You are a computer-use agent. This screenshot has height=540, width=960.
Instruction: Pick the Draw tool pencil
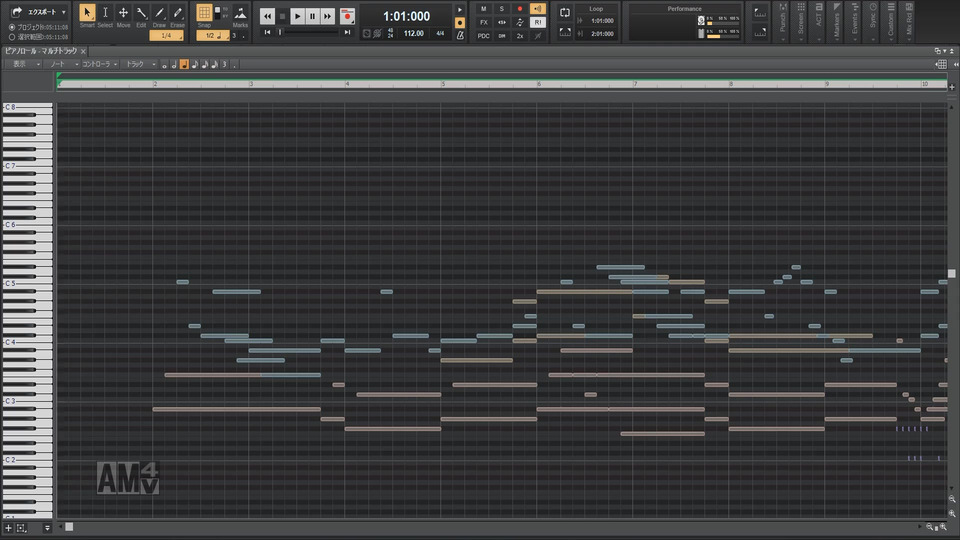pos(159,14)
